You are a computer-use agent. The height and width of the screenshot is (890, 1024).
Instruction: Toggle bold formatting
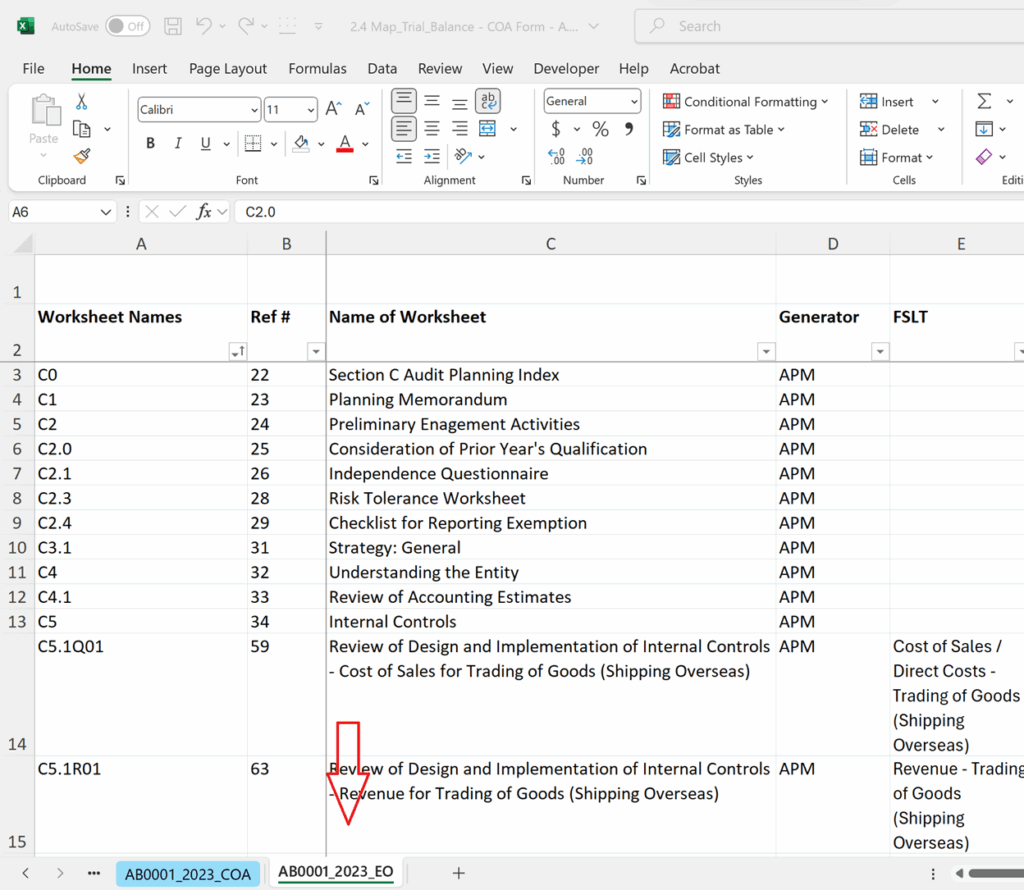click(150, 143)
